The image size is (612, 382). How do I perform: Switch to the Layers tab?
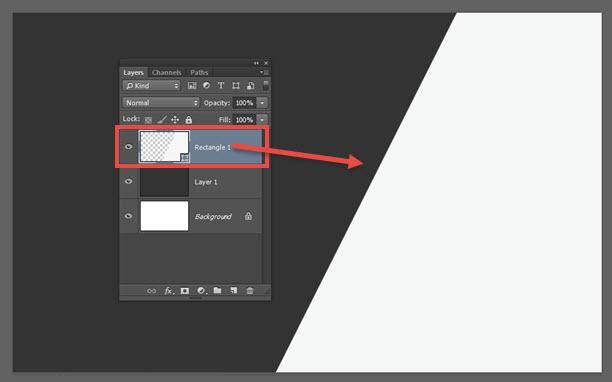(x=133, y=72)
